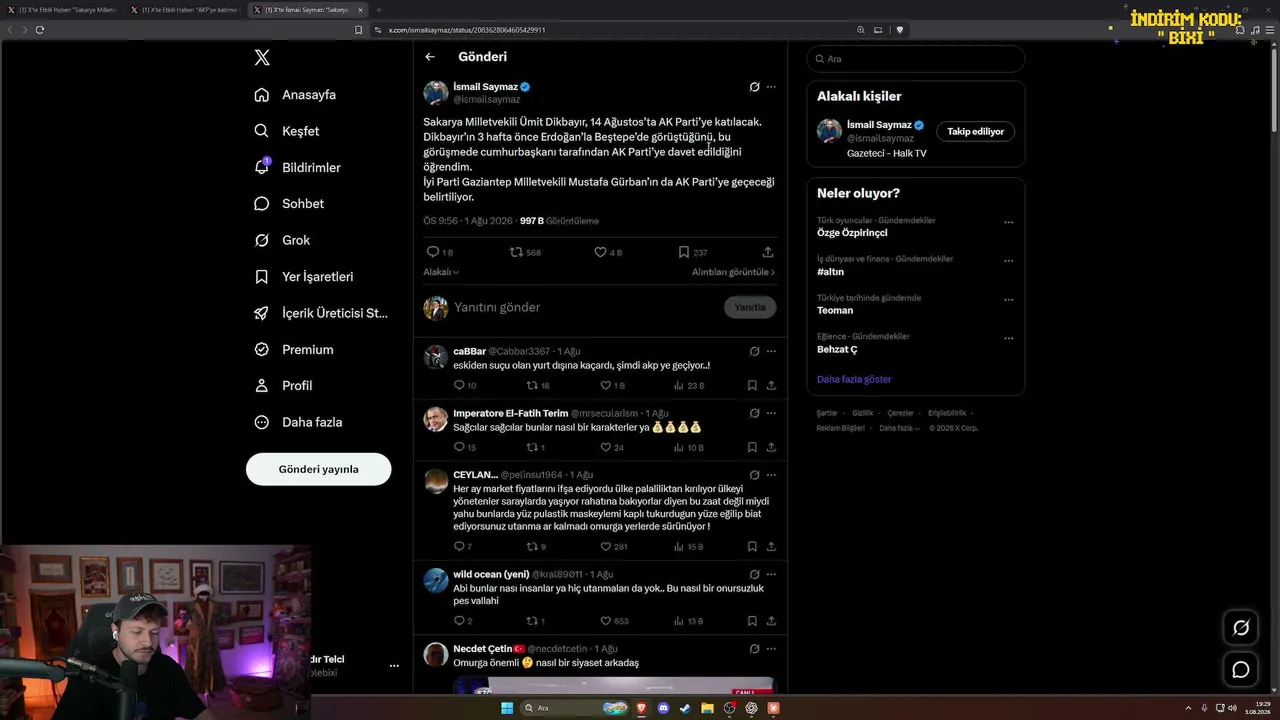This screenshot has height=720, width=1280.
Task: Switch to the first X'te Etkili Haber tab
Action: [62, 10]
